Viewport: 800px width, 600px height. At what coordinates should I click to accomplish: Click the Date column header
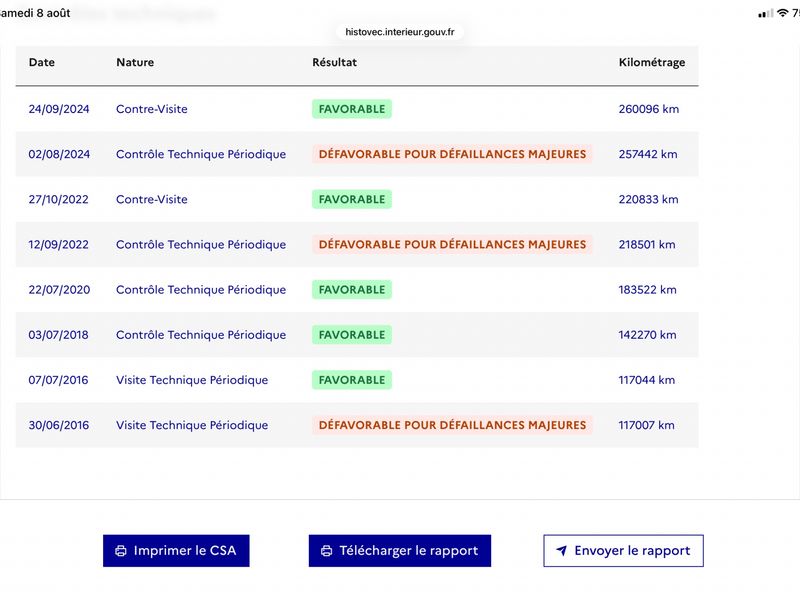pyautogui.click(x=42, y=62)
